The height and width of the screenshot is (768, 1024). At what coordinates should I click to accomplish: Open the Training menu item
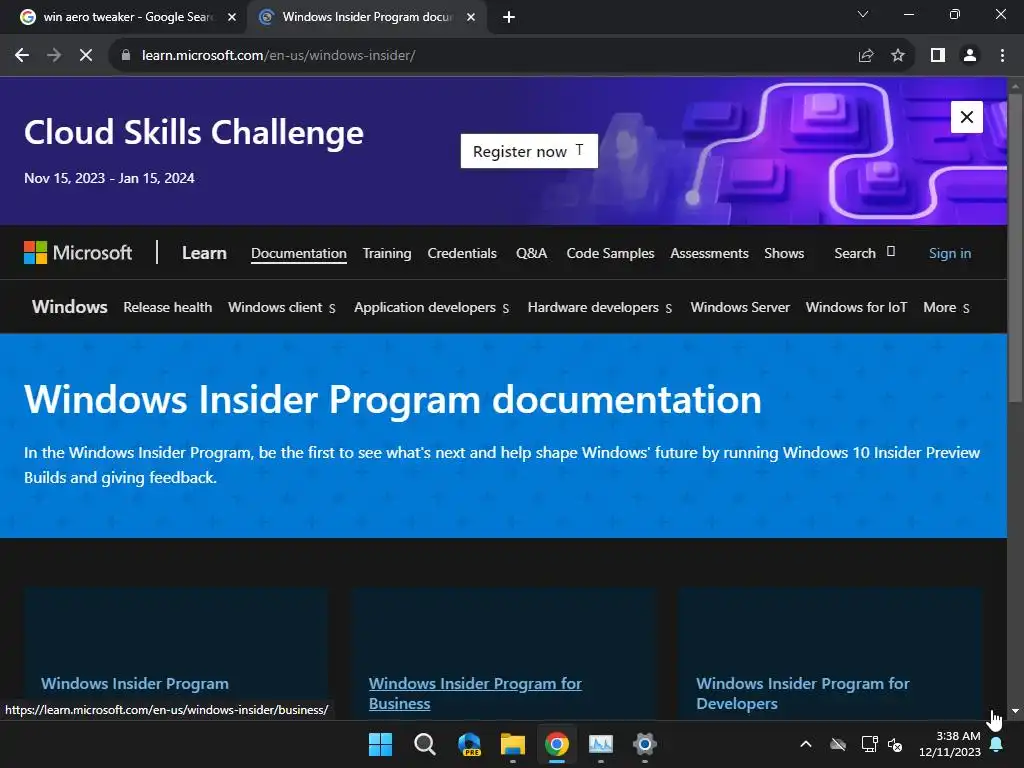[x=387, y=253]
